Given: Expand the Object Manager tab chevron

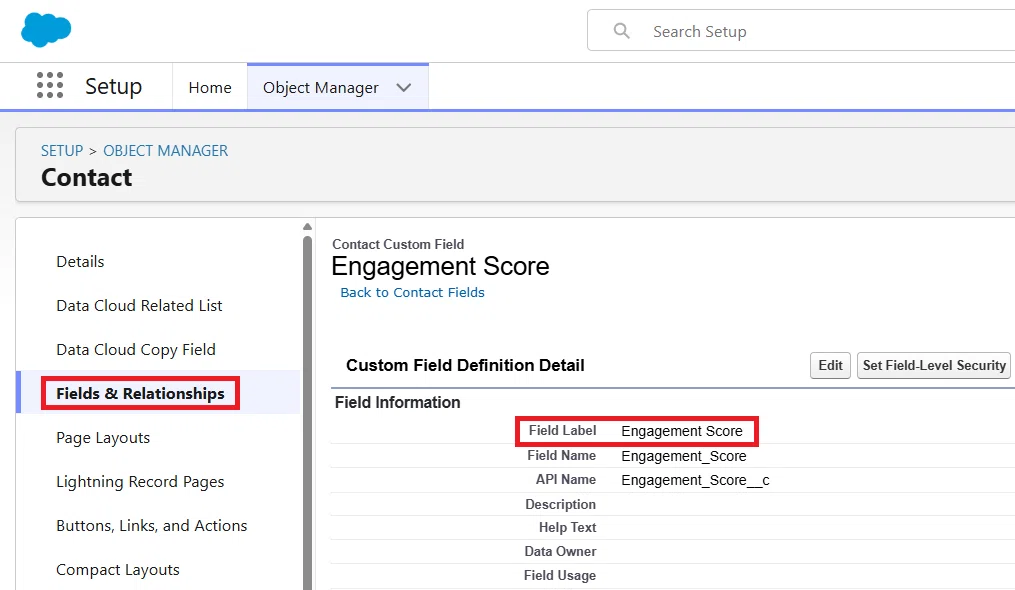Looking at the screenshot, I should 404,87.
